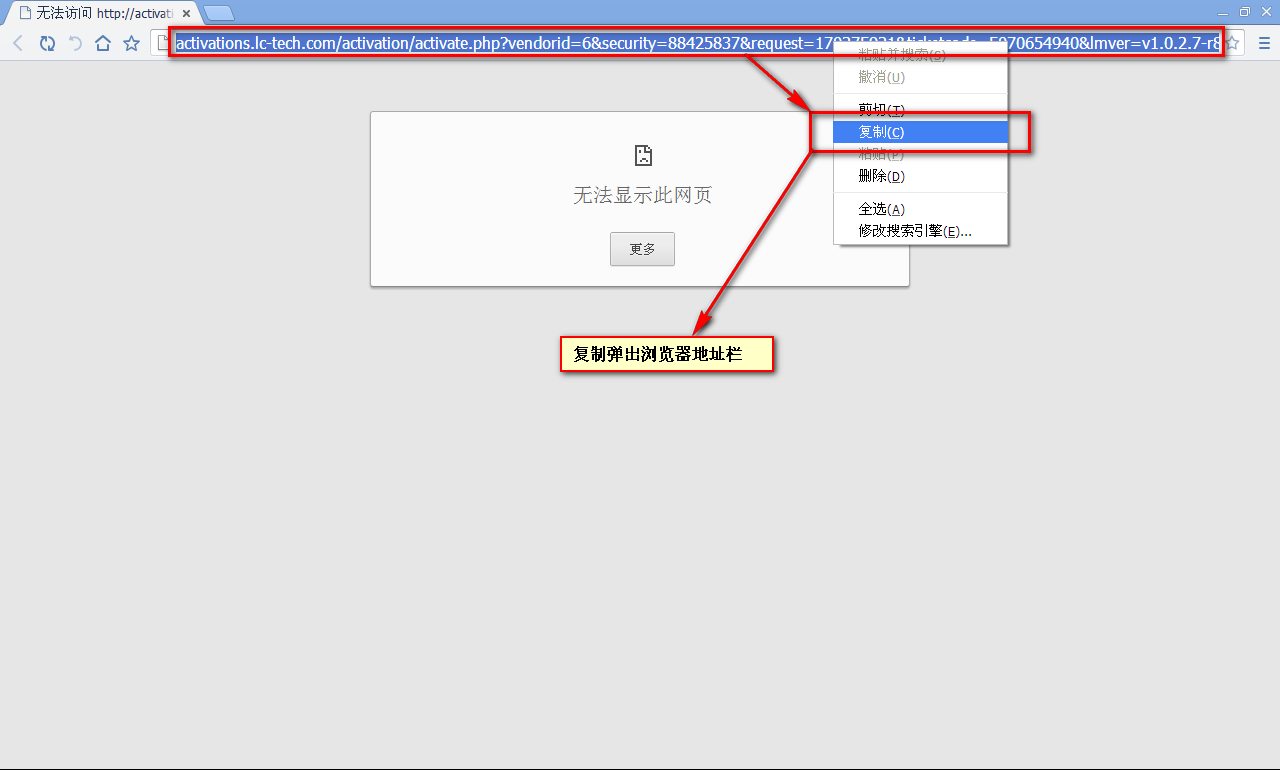1280x770 pixels.
Task: Click the star icon at address bar end
Action: tap(1233, 43)
